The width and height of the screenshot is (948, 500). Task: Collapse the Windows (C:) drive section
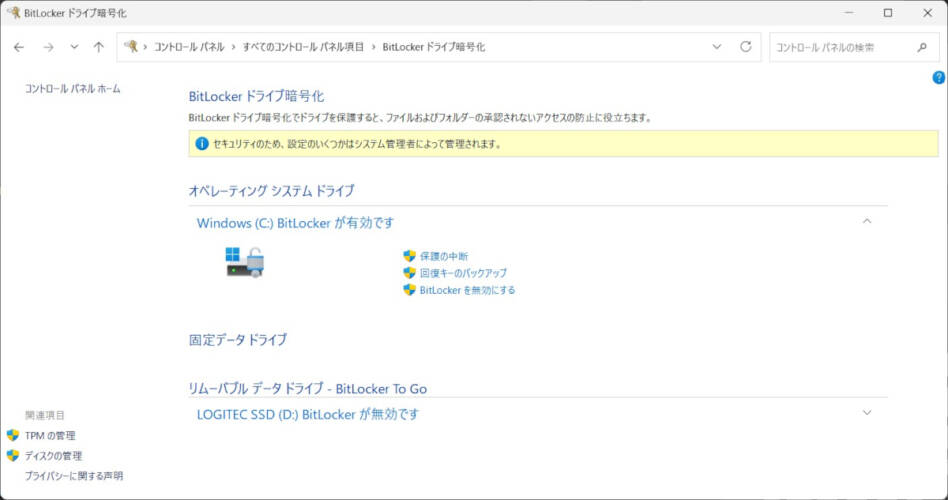tap(867, 222)
